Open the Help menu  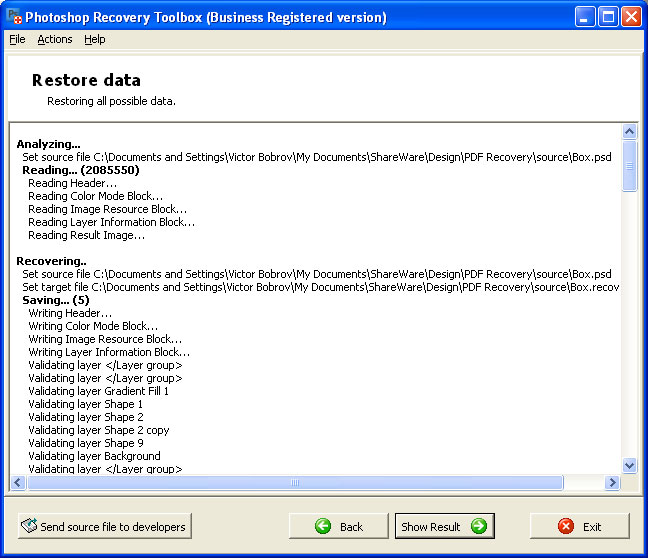point(95,39)
